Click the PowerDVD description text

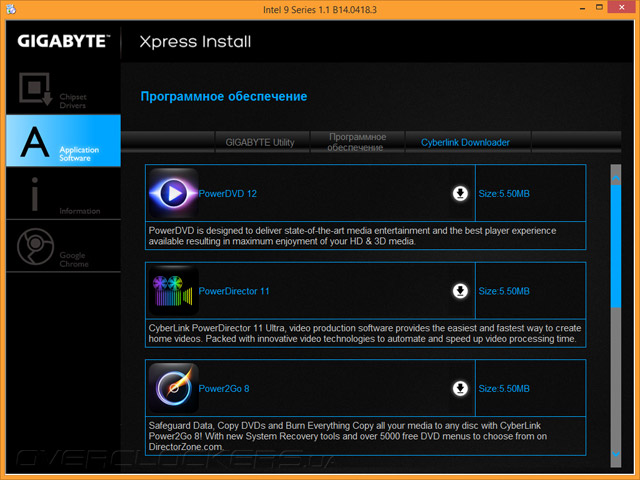coord(352,236)
